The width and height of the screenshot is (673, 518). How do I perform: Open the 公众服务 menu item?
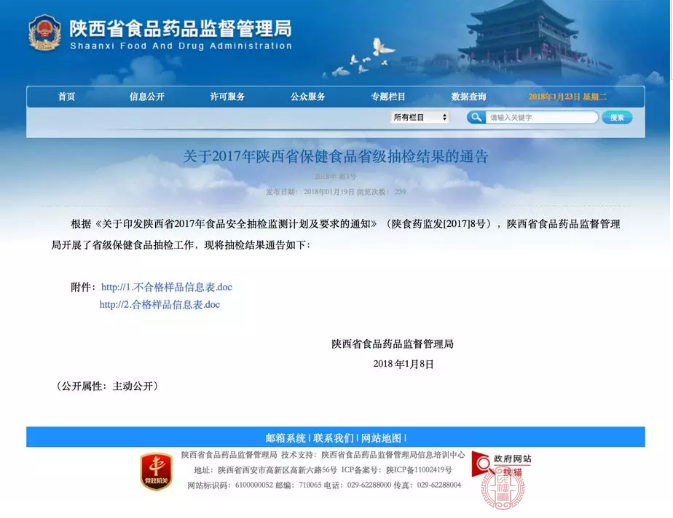[x=307, y=97]
